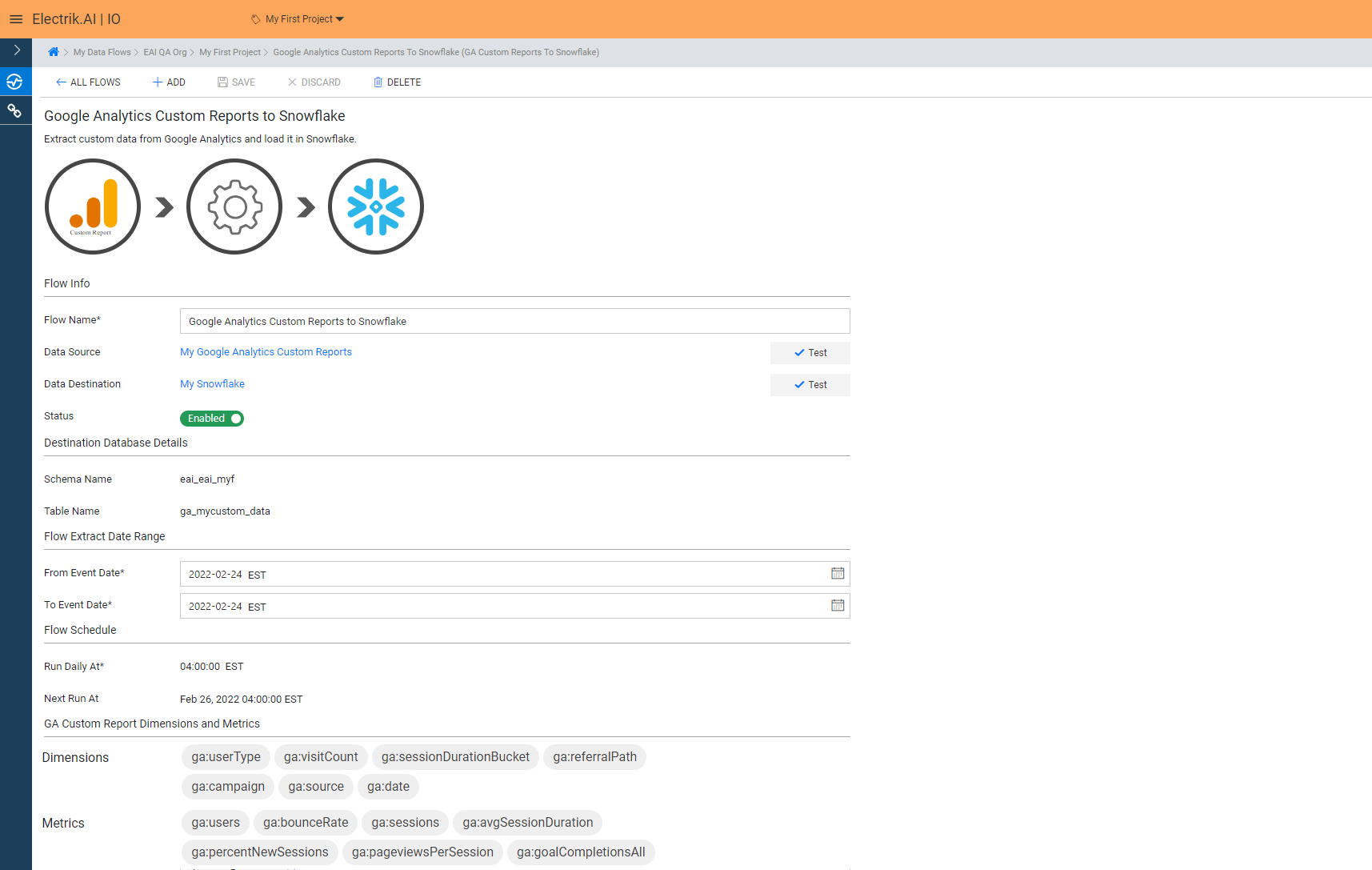Click DELETE in the toolbar
The image size is (1372, 870).
click(396, 82)
